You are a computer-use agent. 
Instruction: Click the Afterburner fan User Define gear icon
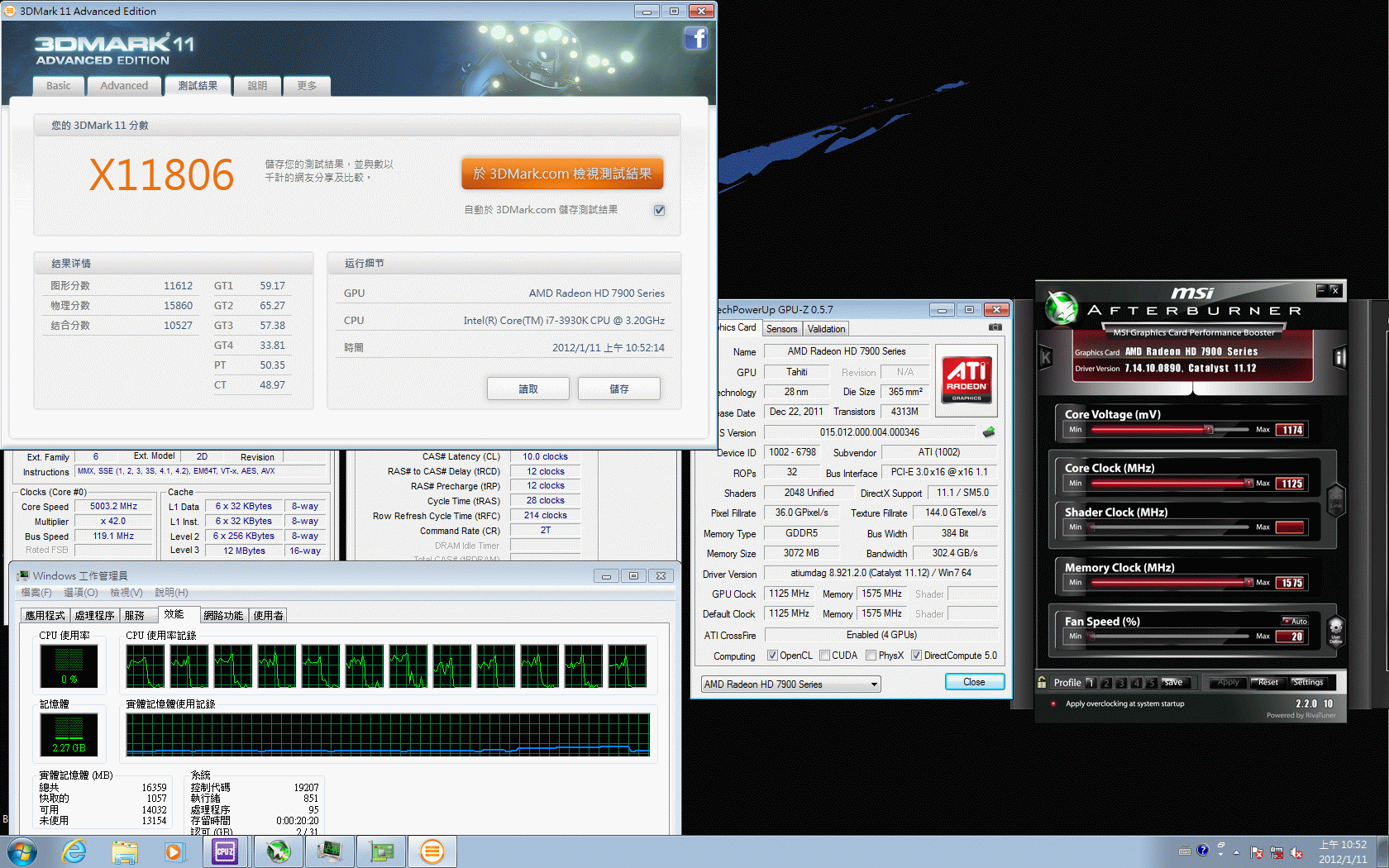tap(1335, 630)
